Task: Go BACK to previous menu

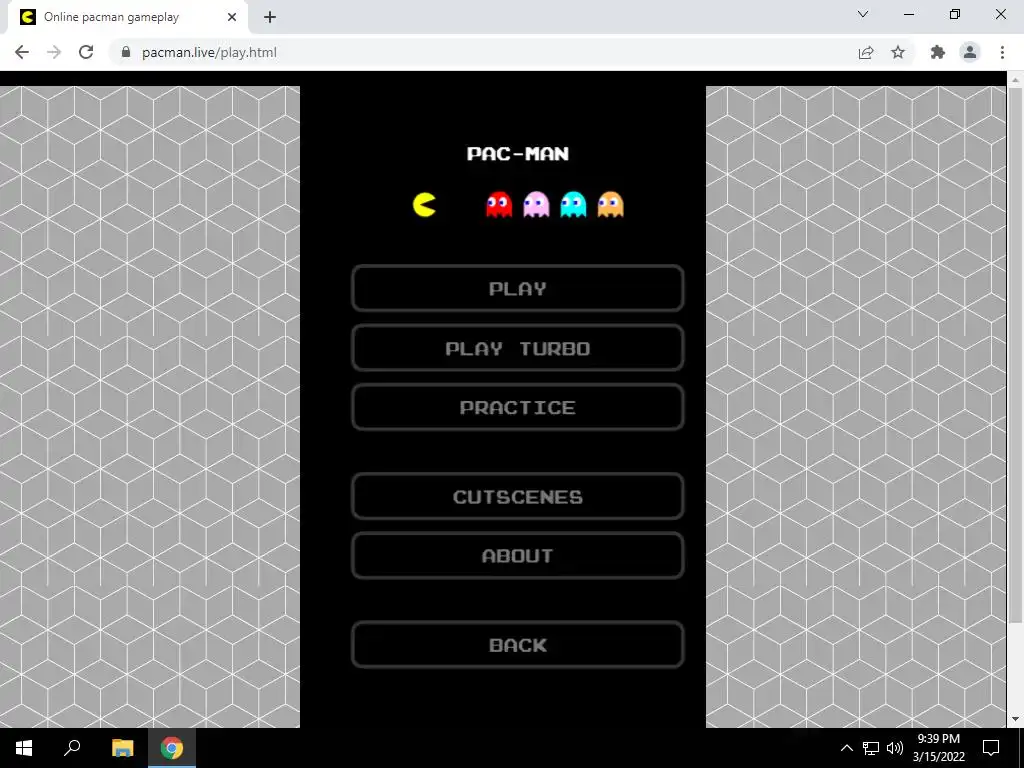Action: click(x=517, y=645)
